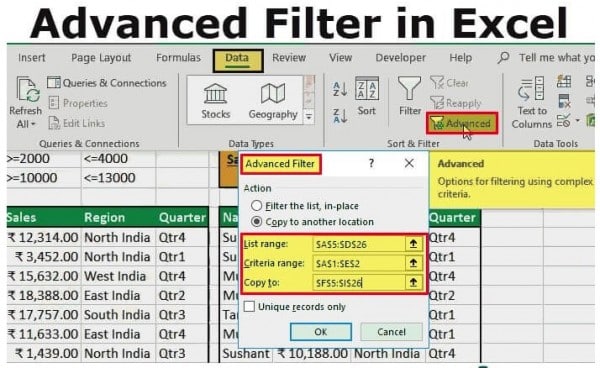Select cell with ₹ 18,388.00
The image size is (600, 368).
click(x=43, y=295)
